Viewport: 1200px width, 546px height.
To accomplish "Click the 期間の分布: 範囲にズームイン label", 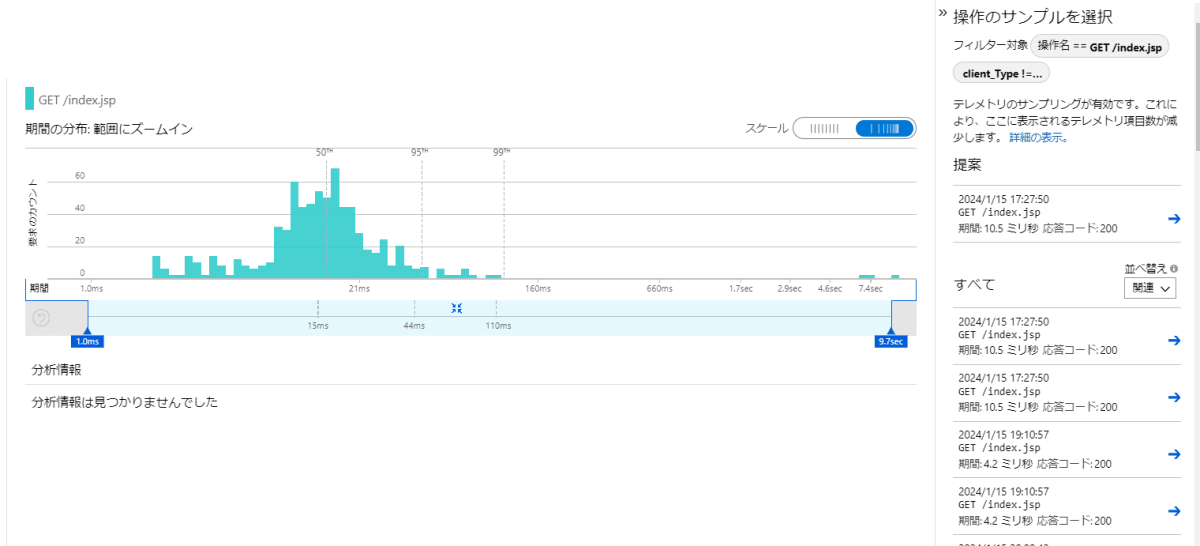I will point(109,129).
